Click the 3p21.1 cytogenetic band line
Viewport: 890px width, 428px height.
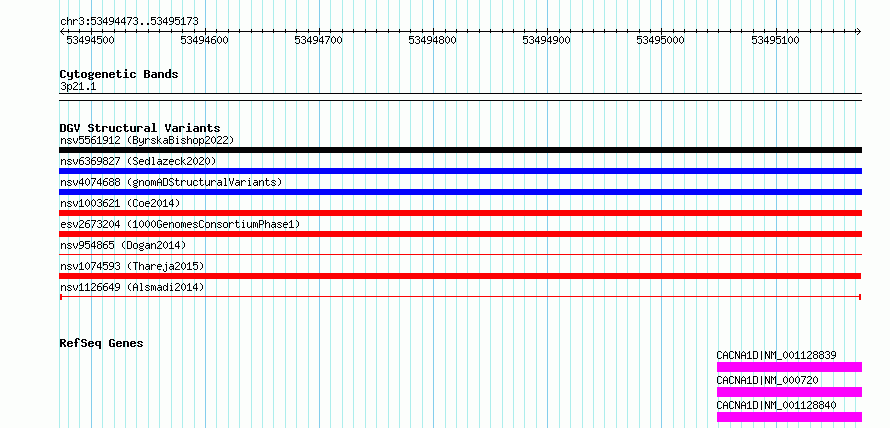(460, 97)
